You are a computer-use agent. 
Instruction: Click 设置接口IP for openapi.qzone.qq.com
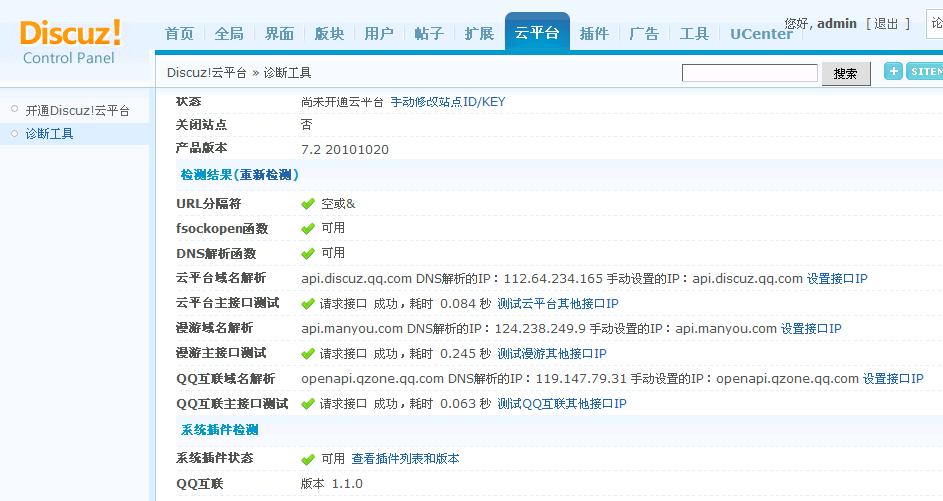893,378
